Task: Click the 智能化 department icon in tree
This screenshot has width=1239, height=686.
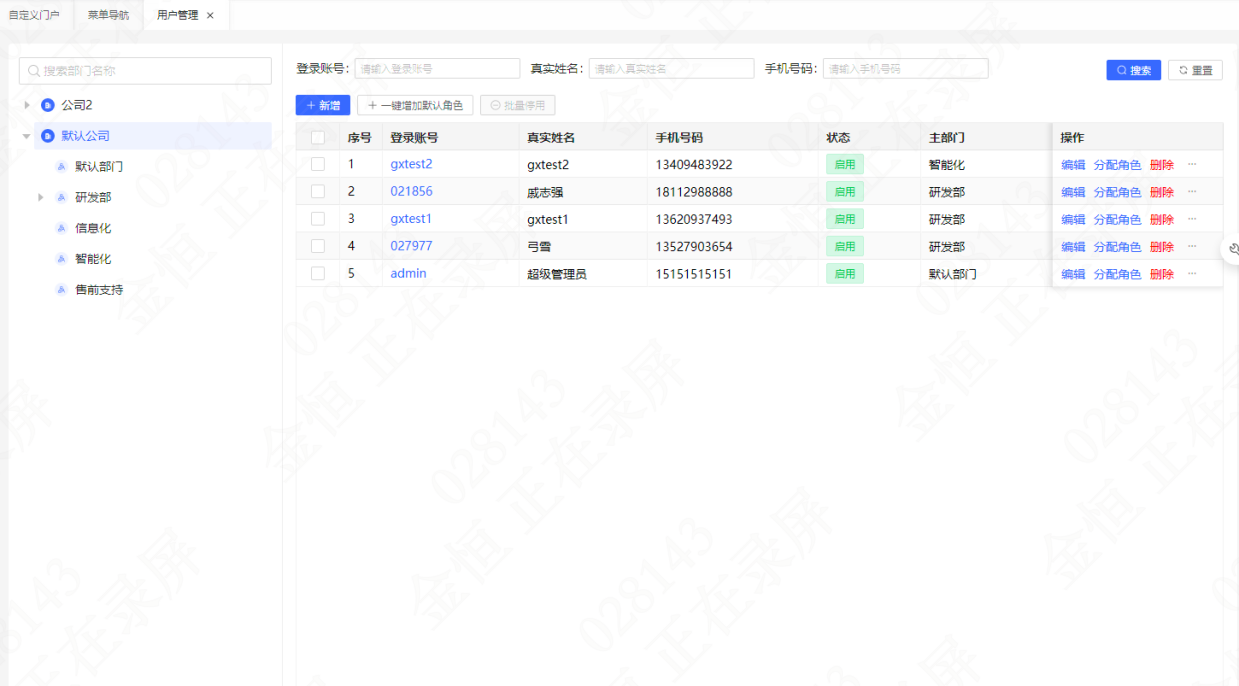Action: coord(61,259)
